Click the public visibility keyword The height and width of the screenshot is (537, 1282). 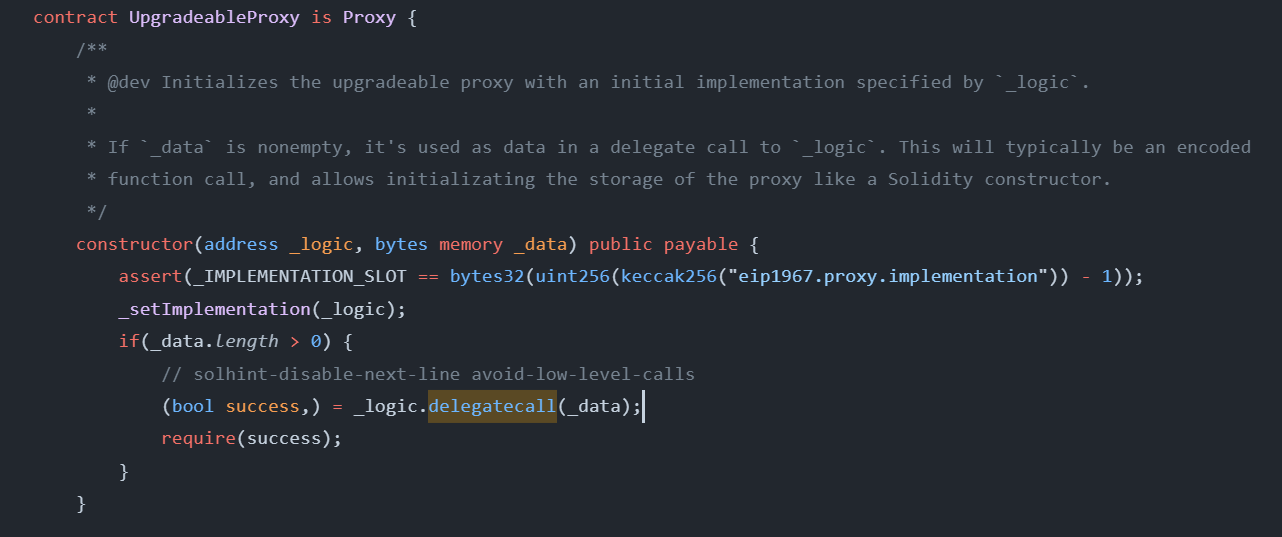(x=621, y=245)
